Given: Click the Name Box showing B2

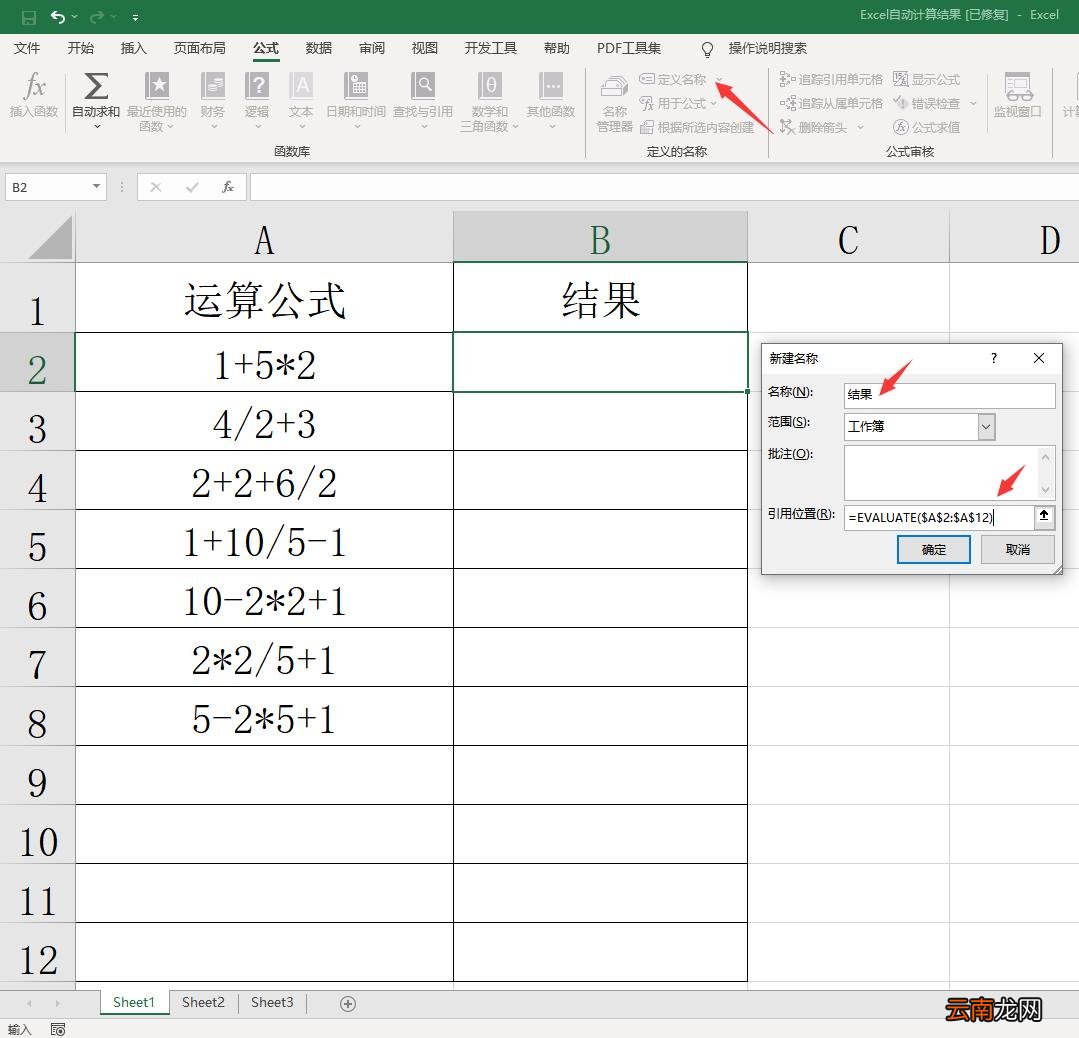Looking at the screenshot, I should [x=47, y=187].
